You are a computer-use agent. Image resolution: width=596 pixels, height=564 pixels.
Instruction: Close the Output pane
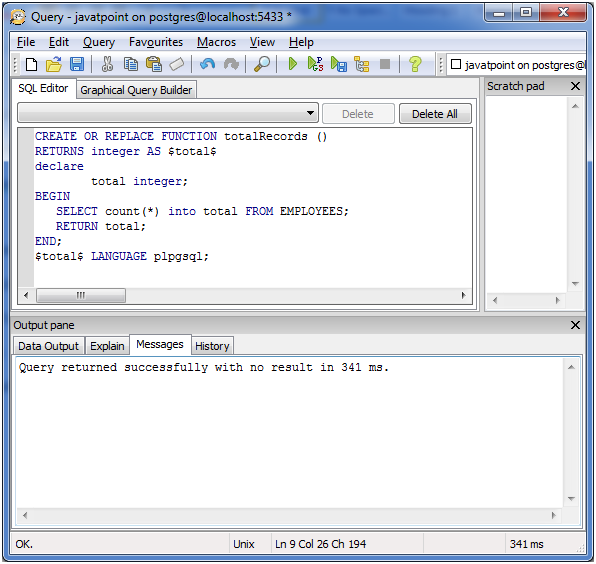coord(575,325)
